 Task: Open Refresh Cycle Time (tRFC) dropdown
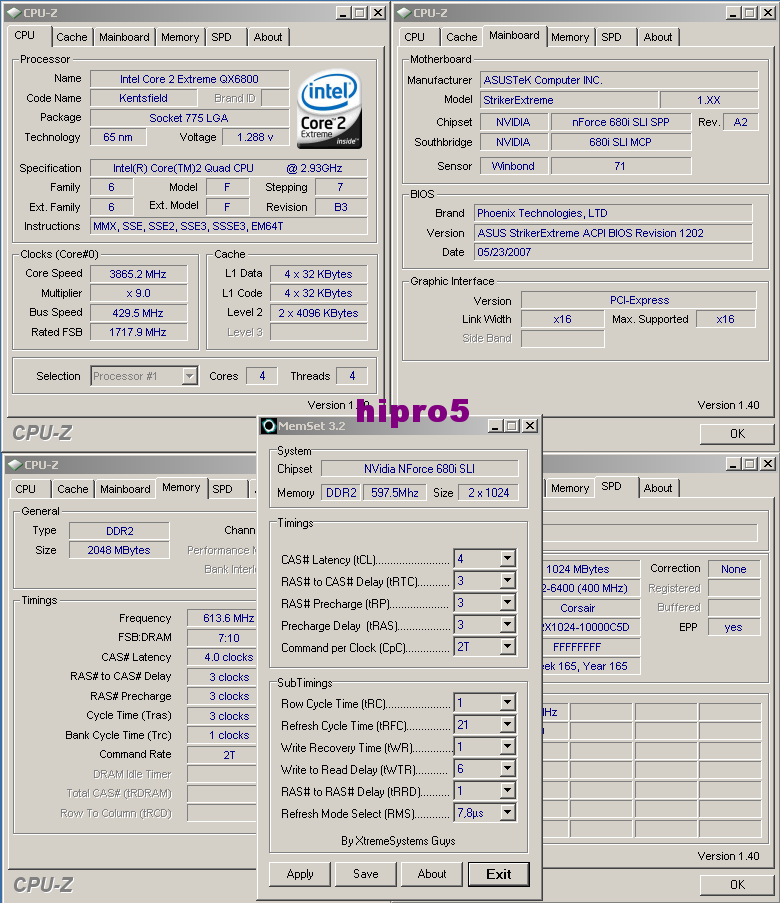(x=507, y=724)
